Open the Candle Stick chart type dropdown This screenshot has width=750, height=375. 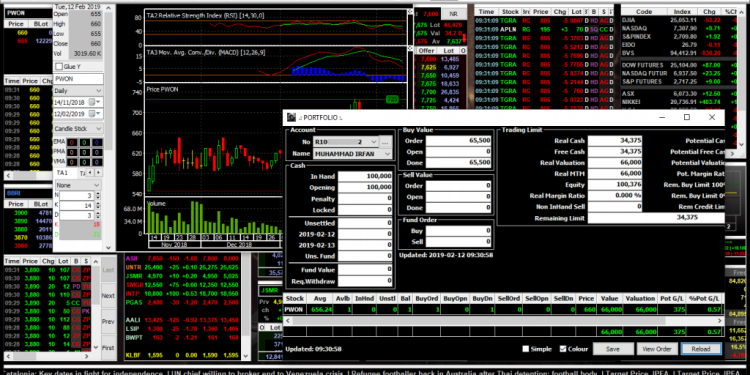pos(98,129)
